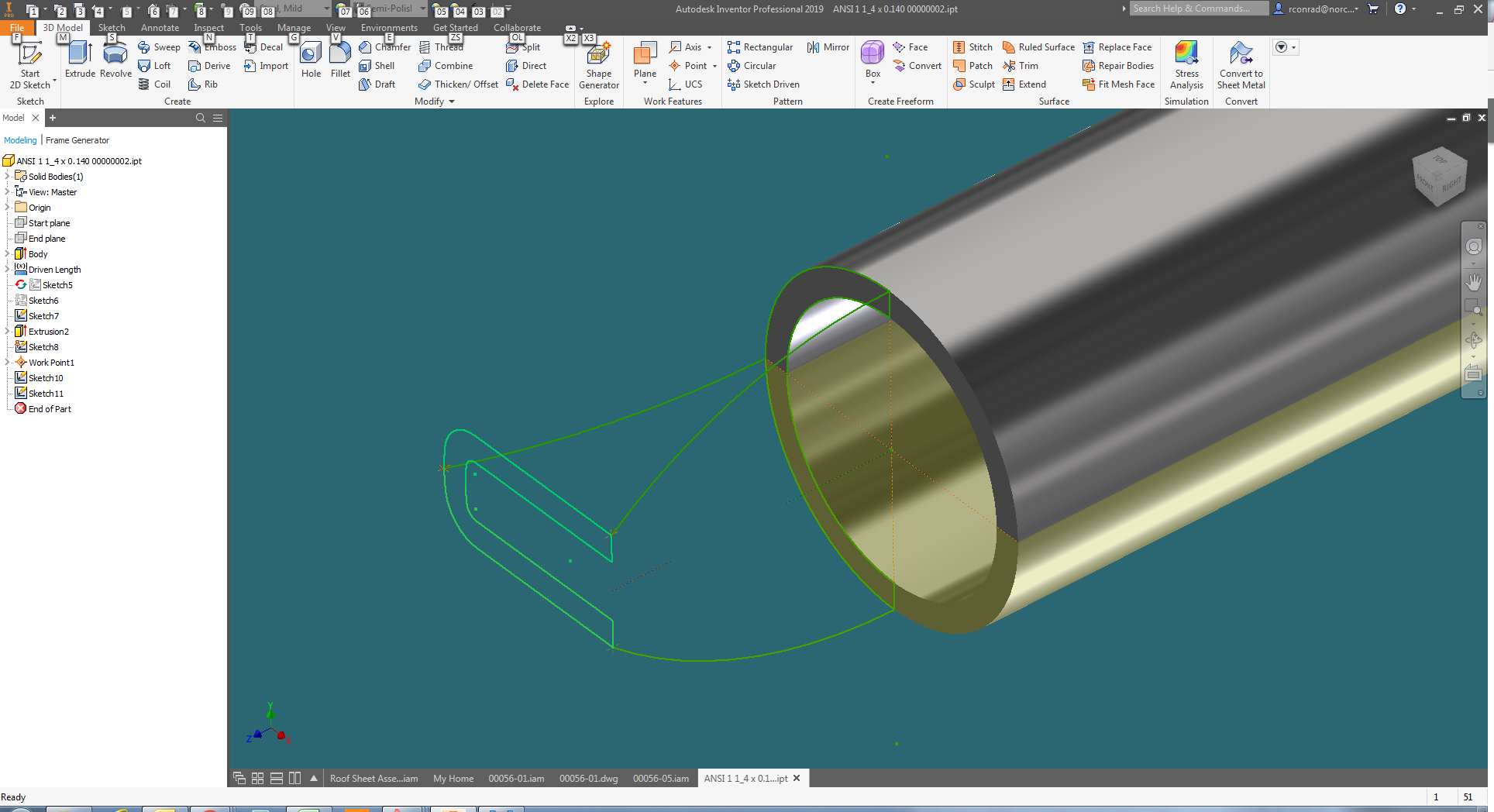Open the 00056-01.iam document tab
The height and width of the screenshot is (812, 1494).
(516, 778)
